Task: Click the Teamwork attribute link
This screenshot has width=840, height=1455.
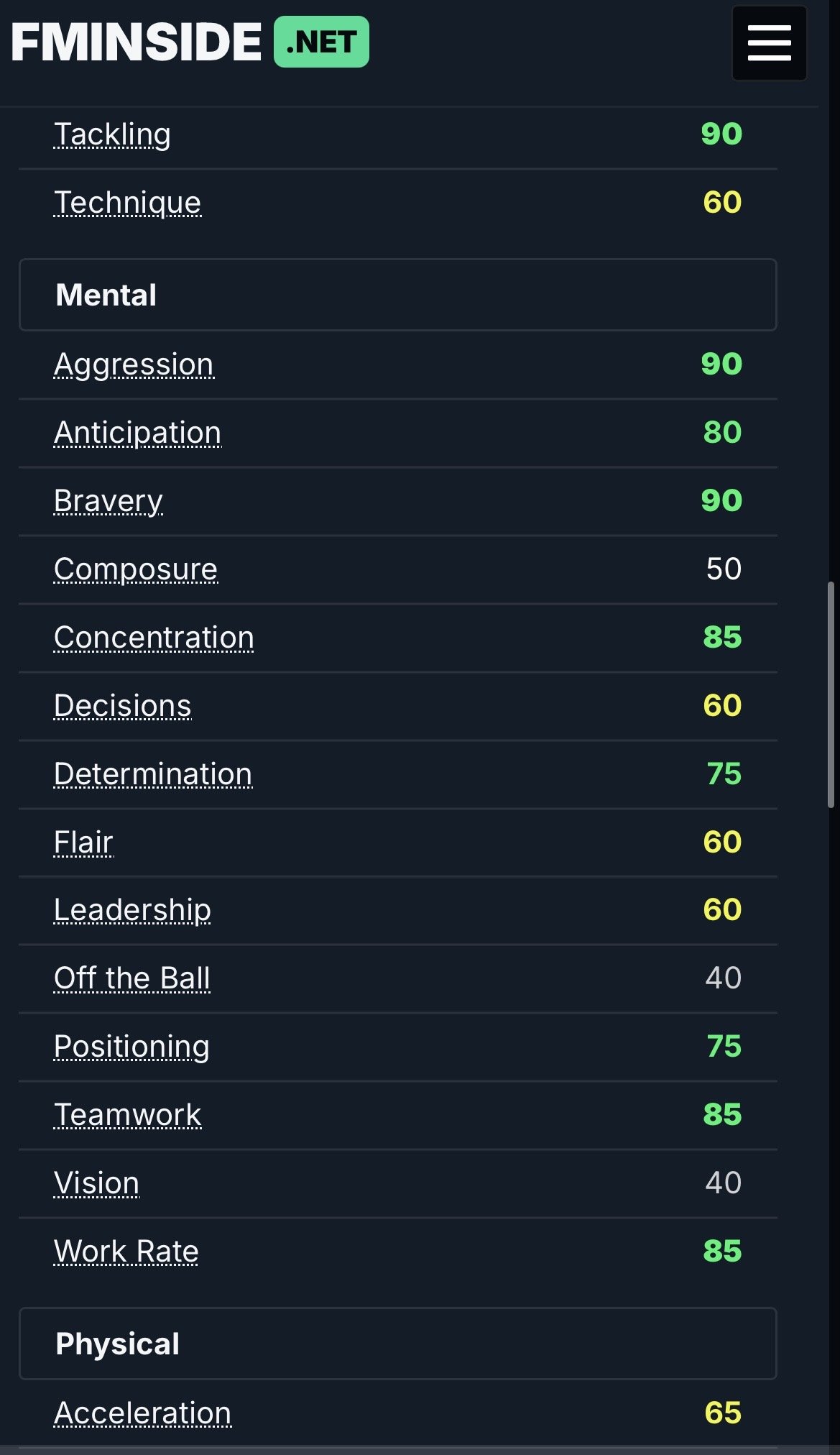Action: [127, 1115]
